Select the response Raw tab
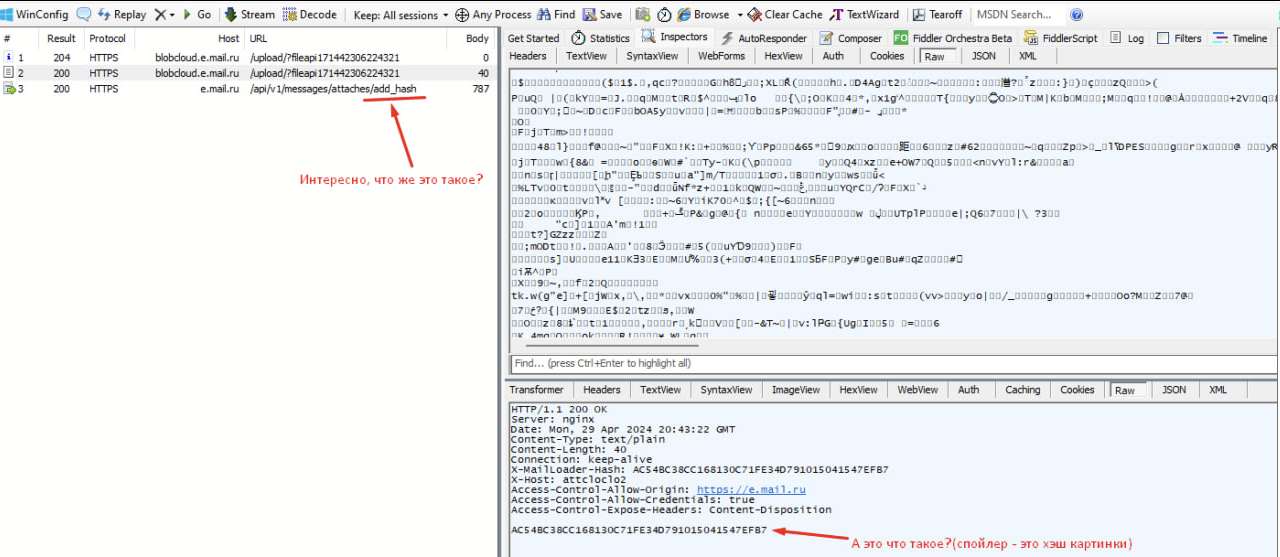The width and height of the screenshot is (1280, 557). point(1125,390)
